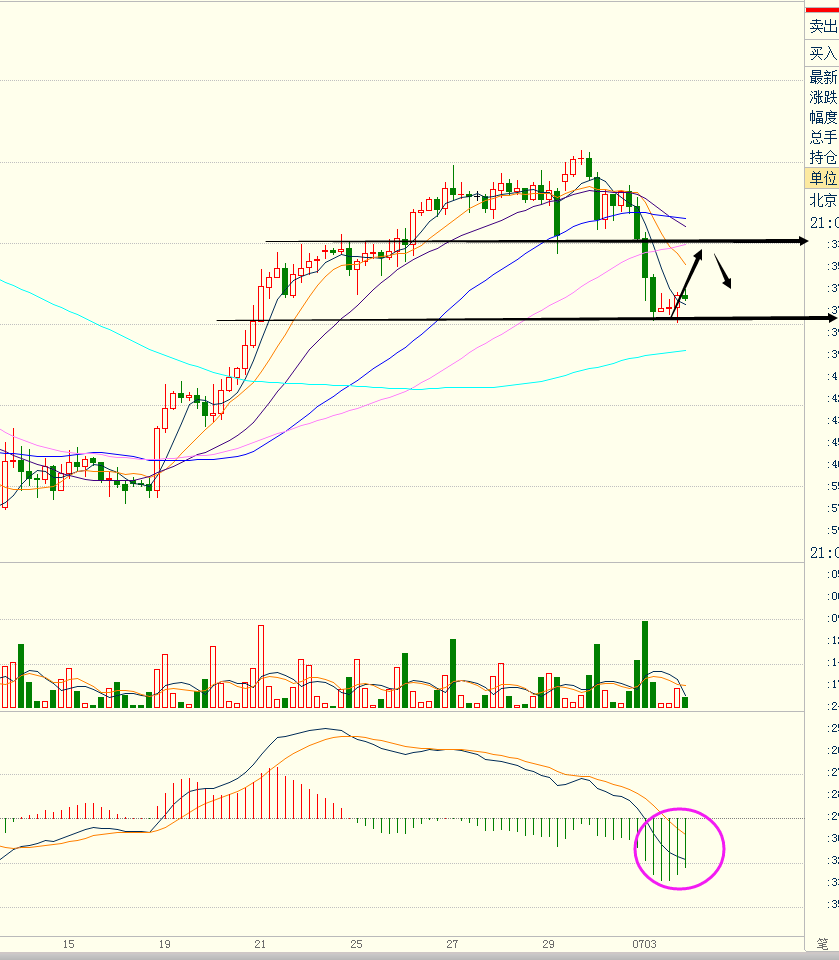Click the 27 date label on time axis

pyautogui.click(x=452, y=944)
